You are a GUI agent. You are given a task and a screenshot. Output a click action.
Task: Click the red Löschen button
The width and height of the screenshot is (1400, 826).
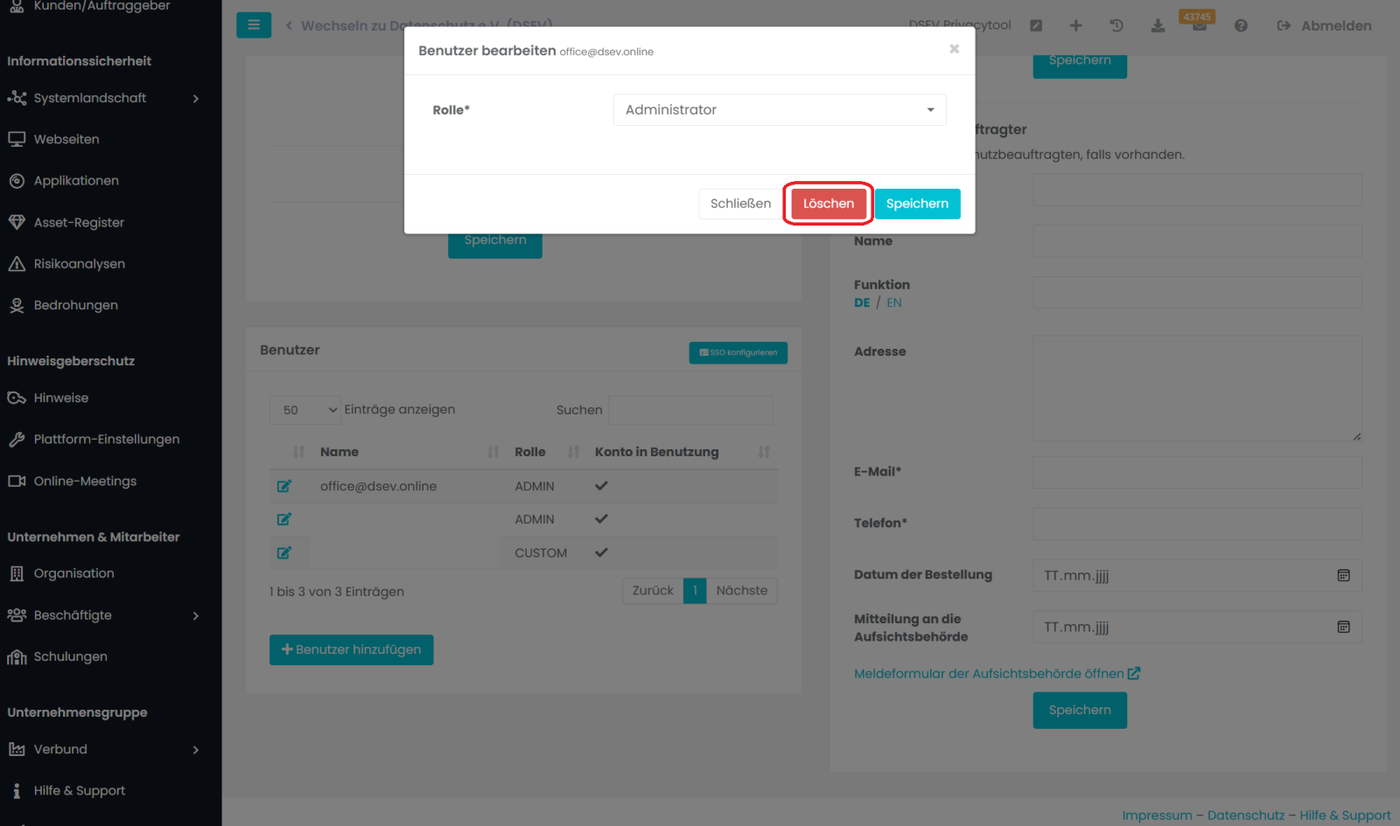[x=828, y=204]
